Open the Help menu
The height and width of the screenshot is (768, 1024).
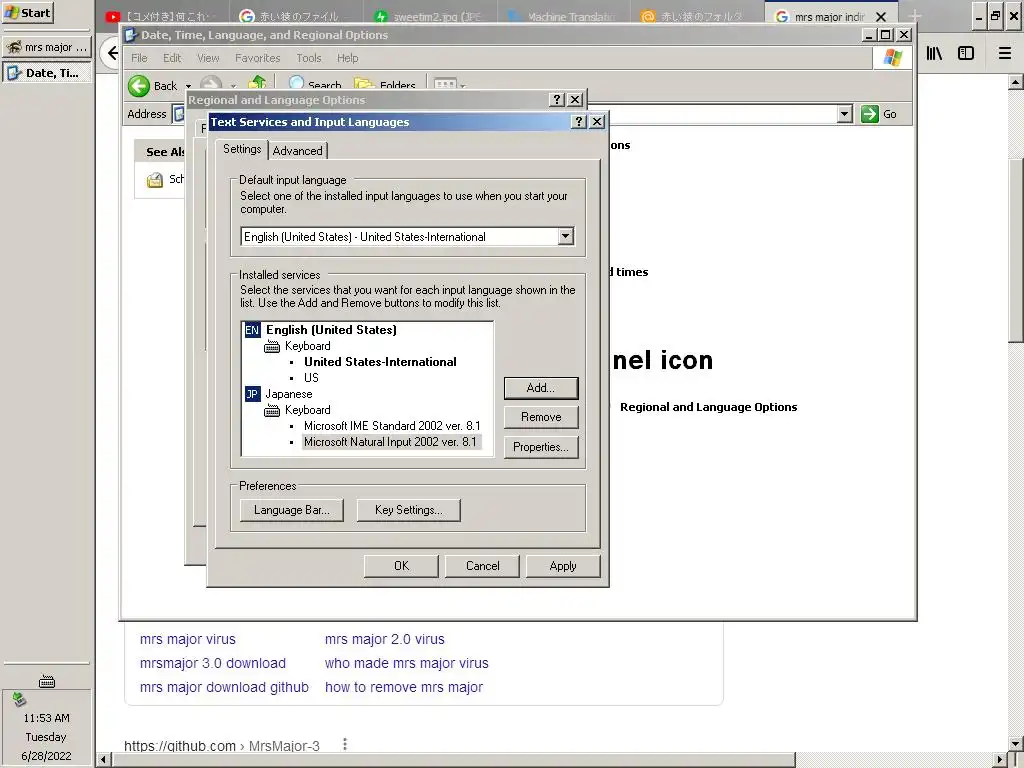coord(347,58)
